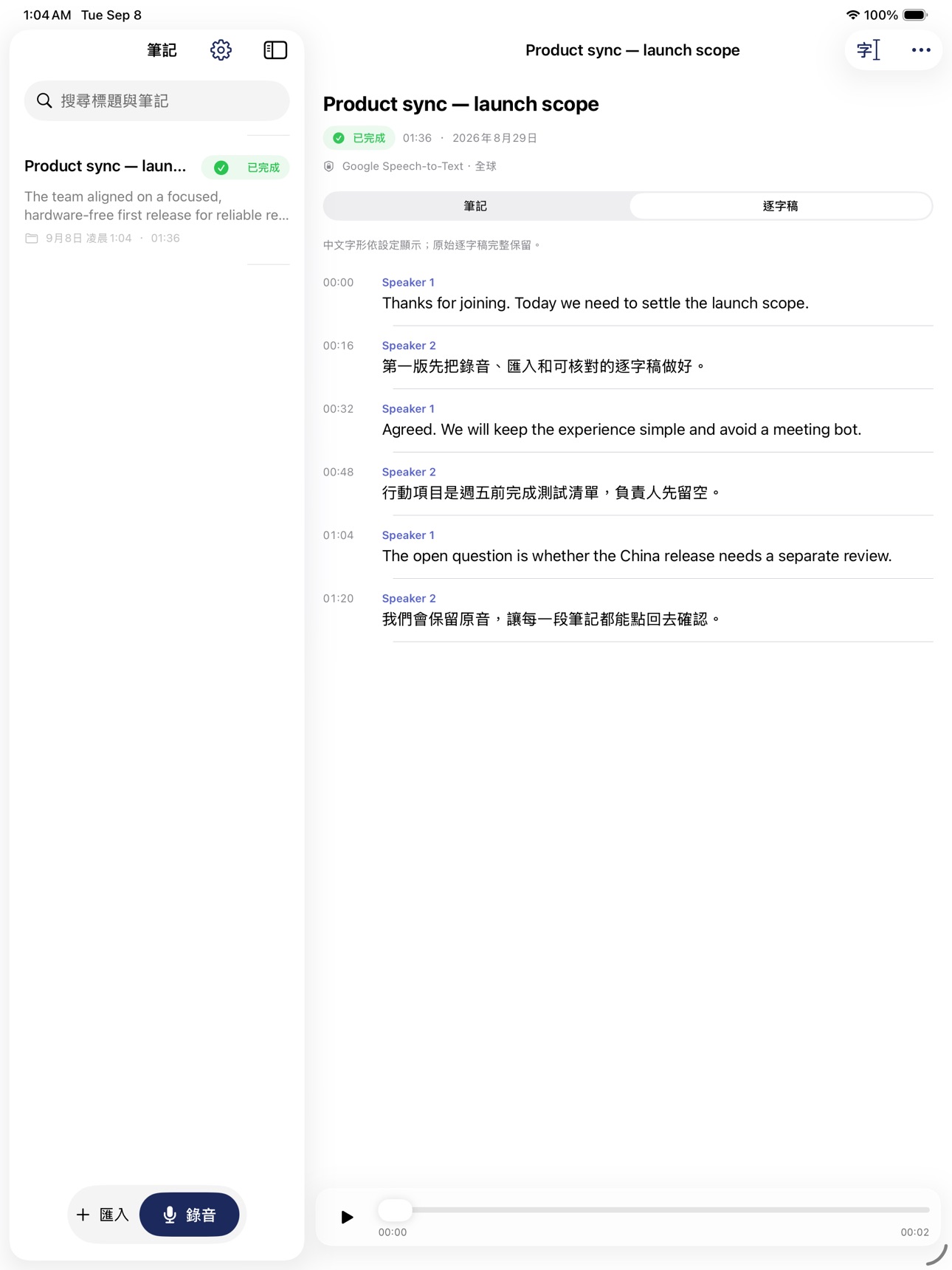Click the 筆記 title in the sidebar header
Viewport: 952px width, 1270px height.
[162, 50]
